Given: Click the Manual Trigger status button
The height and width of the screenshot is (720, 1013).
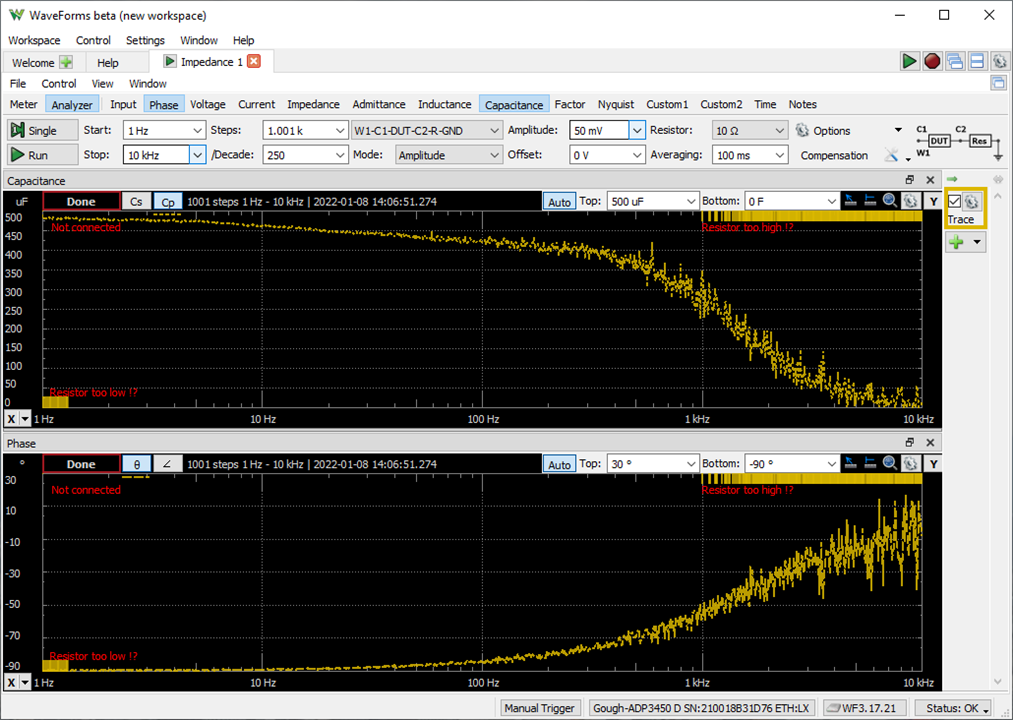Looking at the screenshot, I should (x=539, y=708).
